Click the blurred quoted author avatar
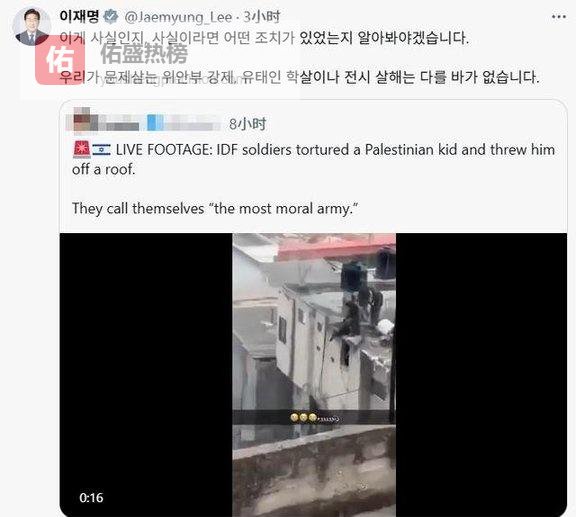Viewport: 576px width, 517px height. [x=82, y=120]
